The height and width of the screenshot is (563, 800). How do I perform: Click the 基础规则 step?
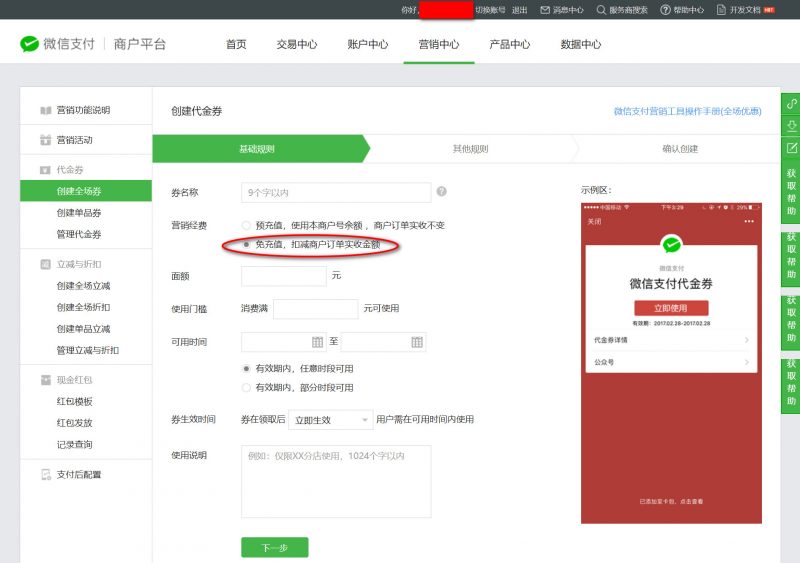tap(258, 149)
